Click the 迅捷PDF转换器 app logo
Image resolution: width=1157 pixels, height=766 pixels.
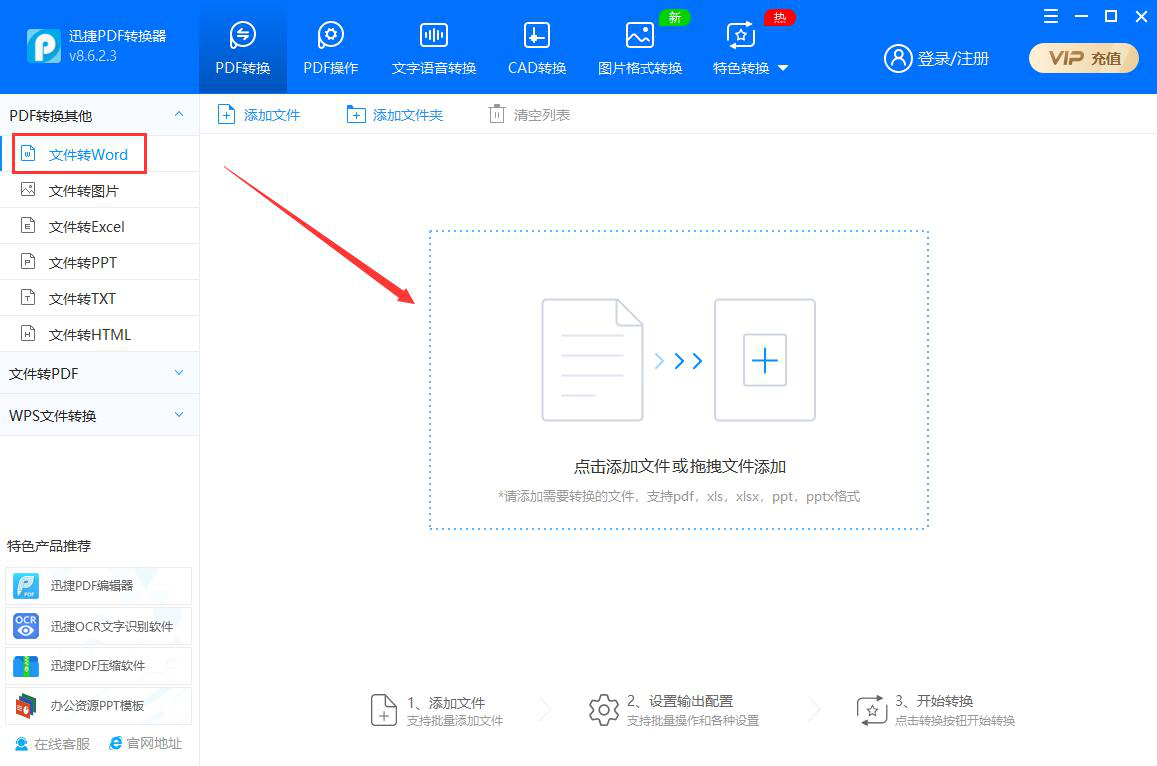[44, 46]
